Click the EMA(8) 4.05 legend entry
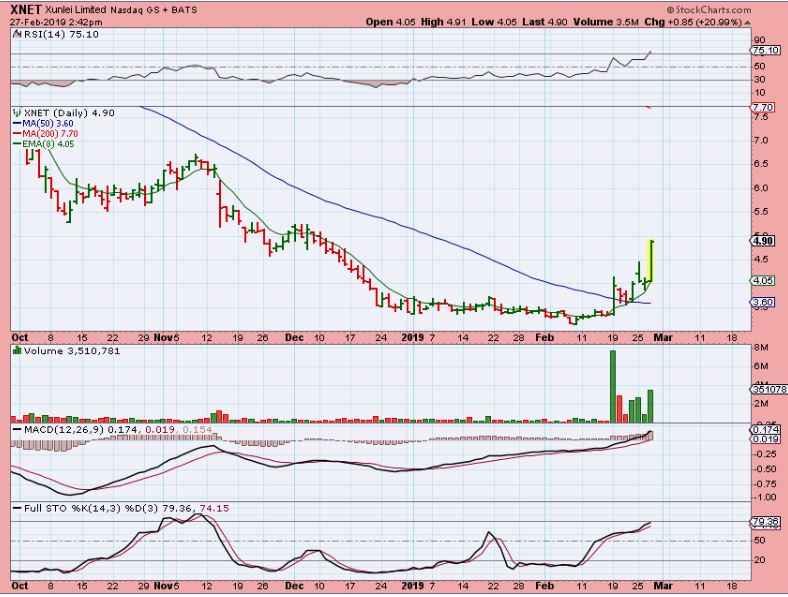The width and height of the screenshot is (788, 597). pyautogui.click(x=48, y=144)
